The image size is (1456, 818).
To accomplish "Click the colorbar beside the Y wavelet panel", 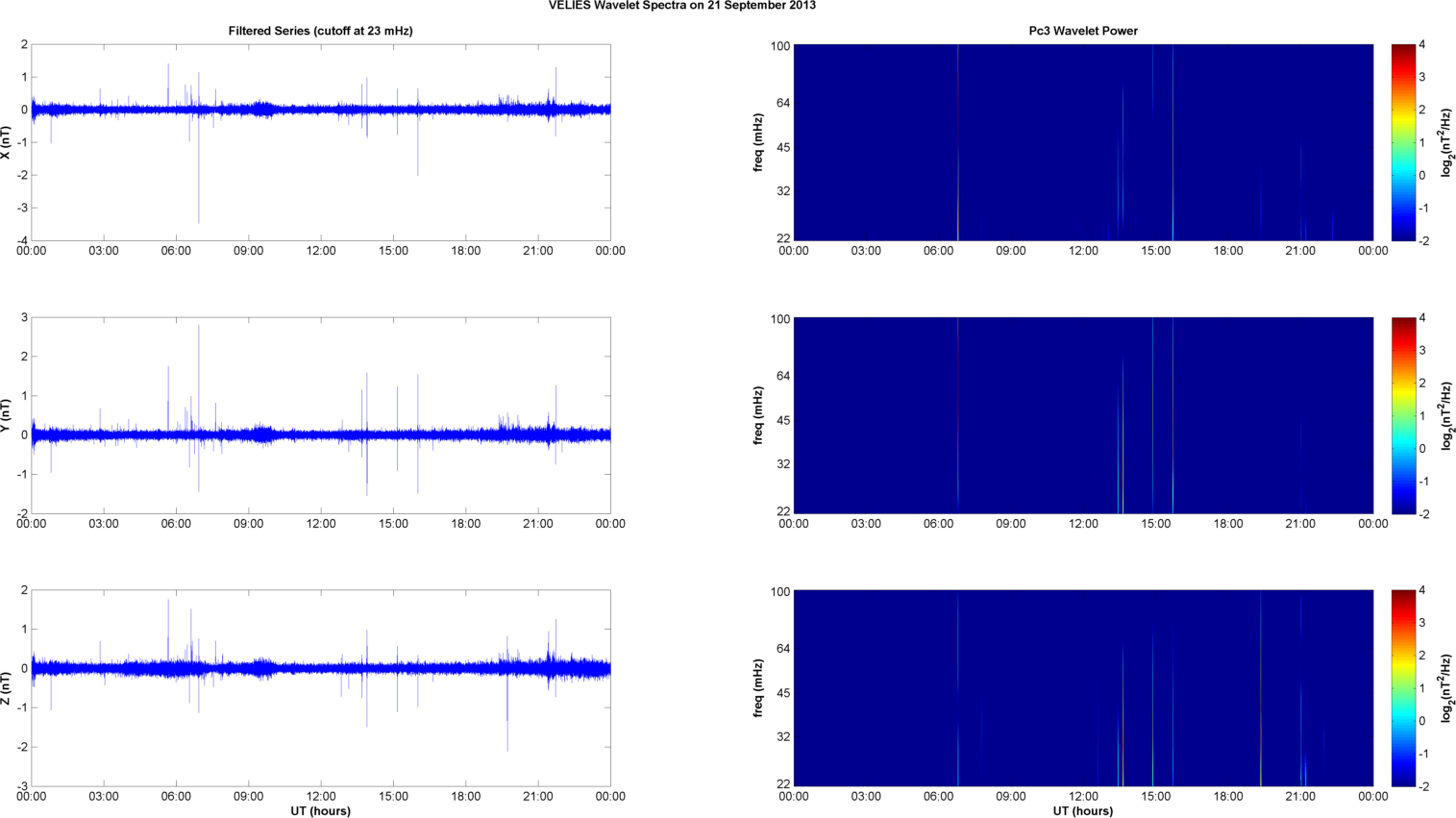I will [1403, 415].
